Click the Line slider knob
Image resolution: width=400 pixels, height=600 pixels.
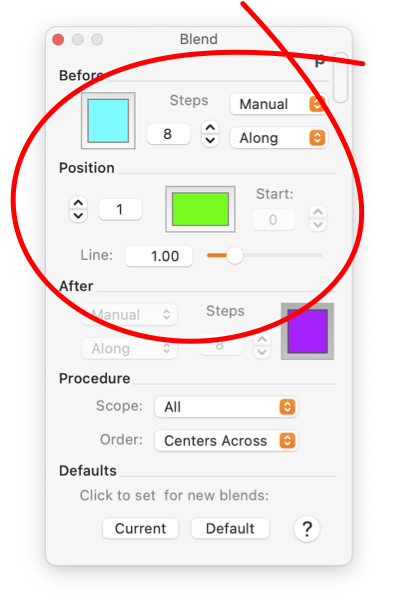click(x=235, y=255)
